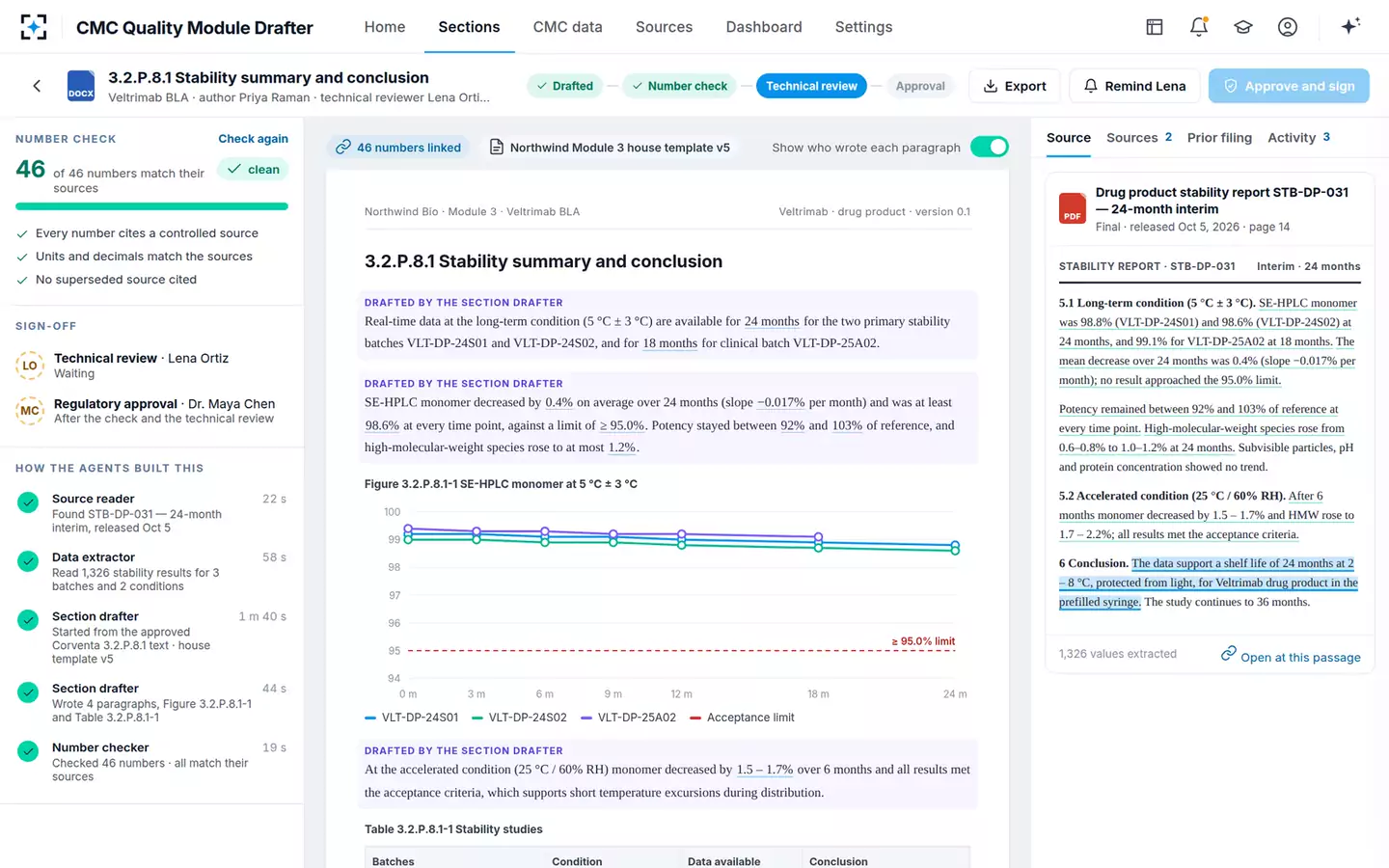Click the Remind Lena button
The image size is (1389, 868).
pyautogui.click(x=1134, y=86)
